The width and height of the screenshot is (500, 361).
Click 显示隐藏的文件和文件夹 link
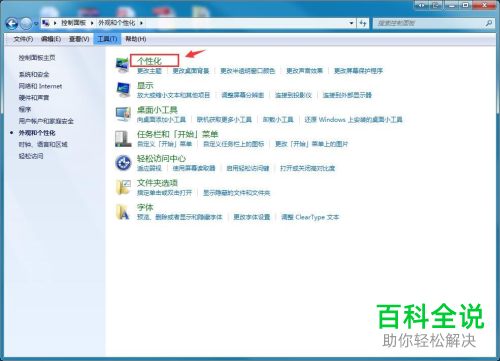237,193
